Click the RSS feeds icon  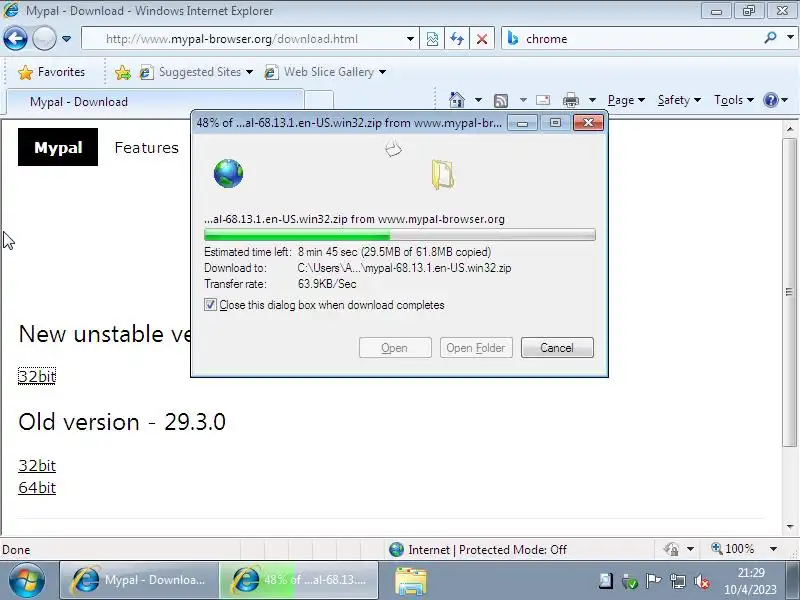[x=501, y=100]
